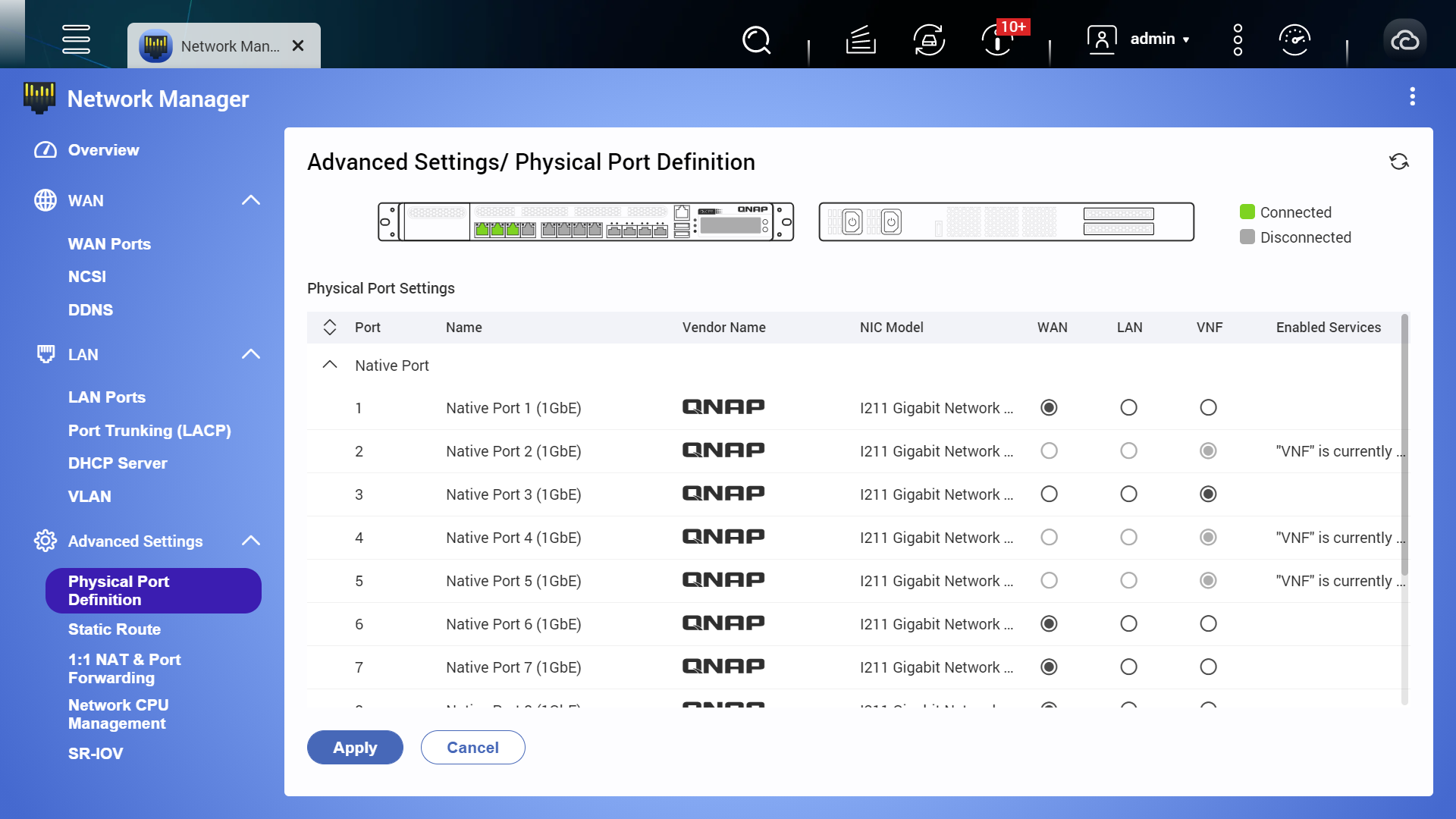Set Native Port 3 to WAN

1049,494
